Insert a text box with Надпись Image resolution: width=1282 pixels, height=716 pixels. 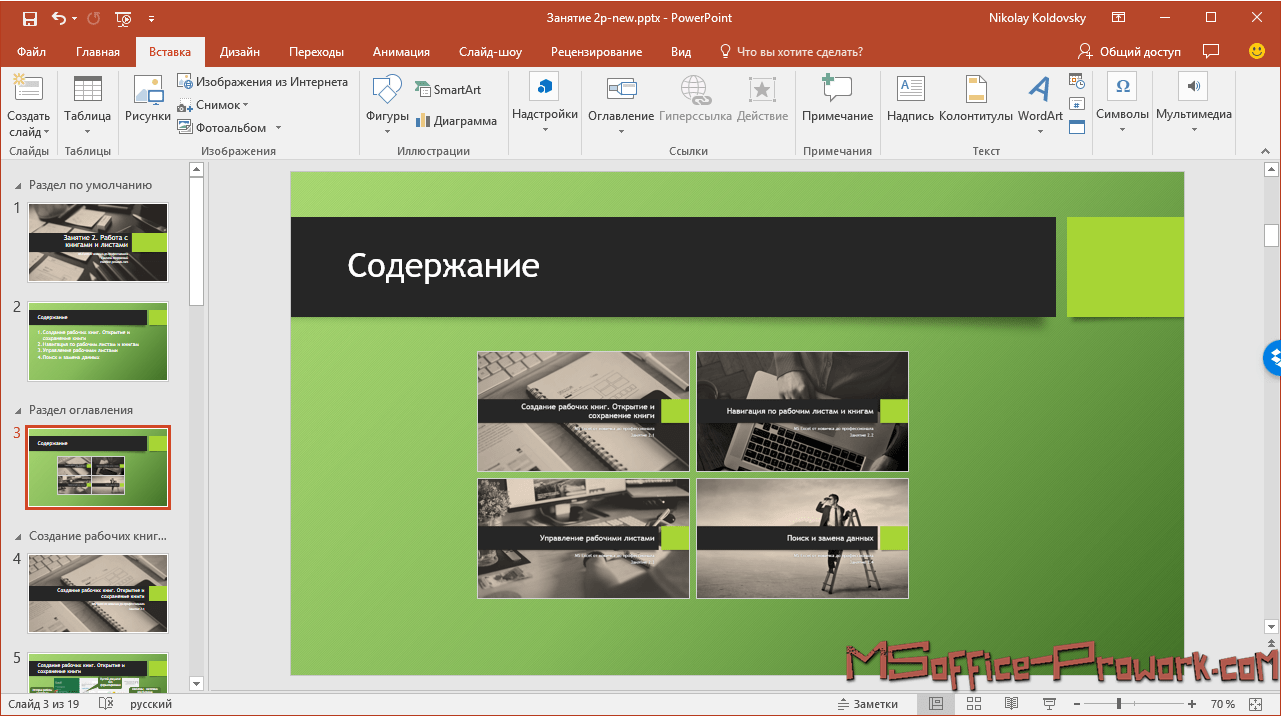pyautogui.click(x=910, y=98)
